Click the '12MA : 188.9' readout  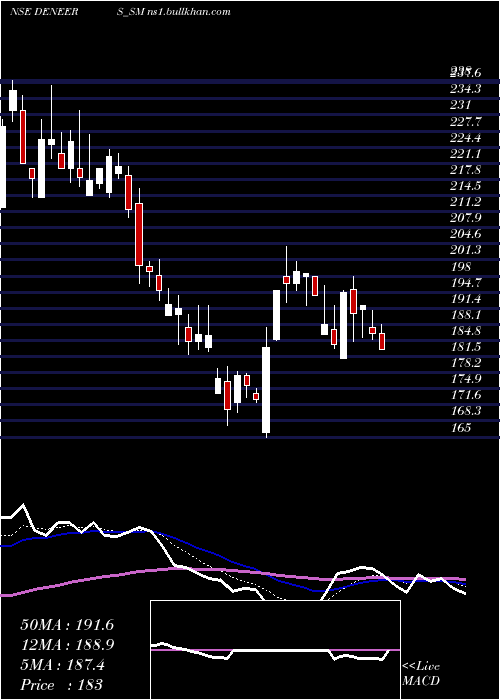(67, 645)
